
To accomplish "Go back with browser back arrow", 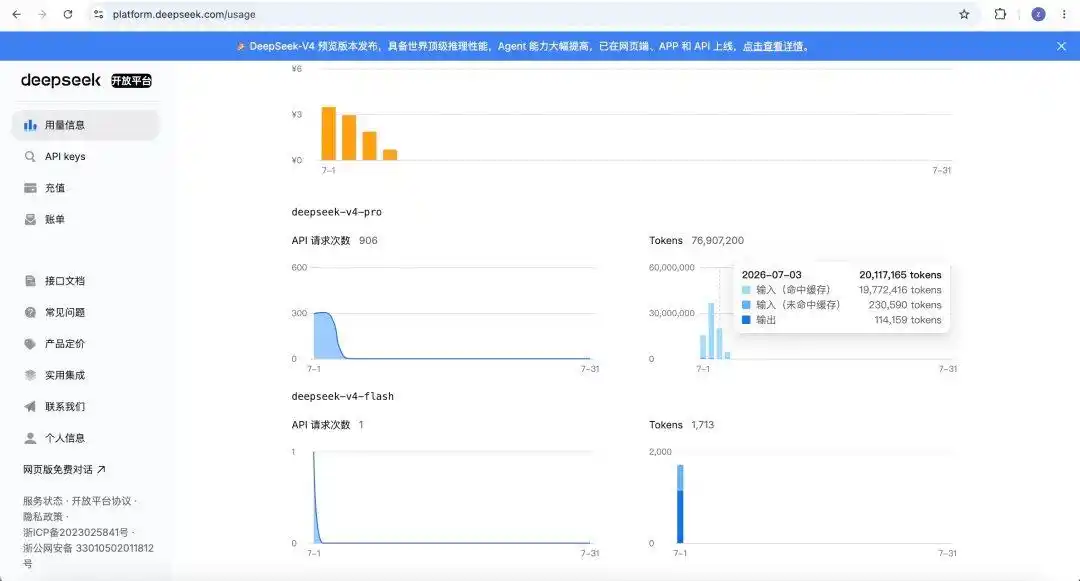I will click(17, 14).
